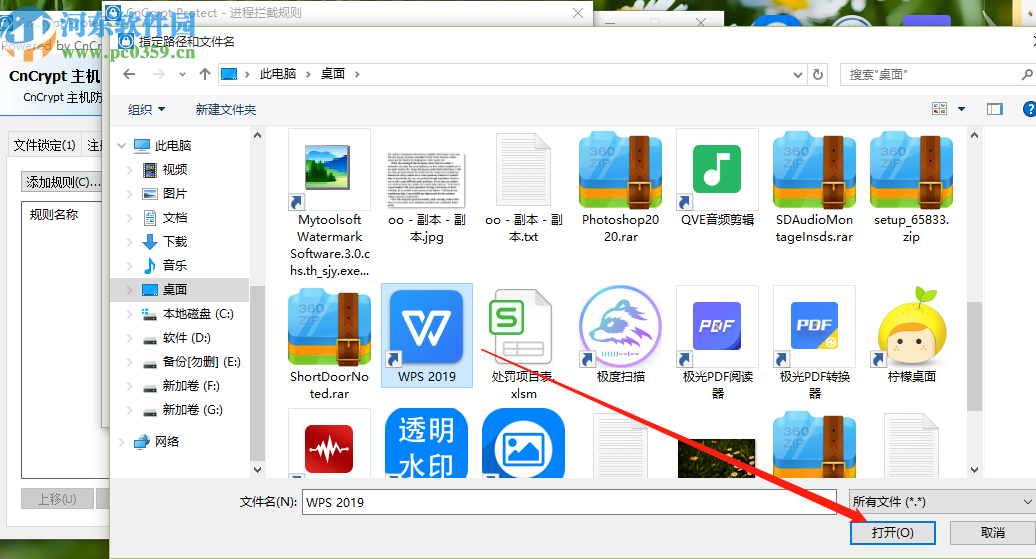Expand the 下载 tree node
The height and width of the screenshot is (559, 1036).
130,242
